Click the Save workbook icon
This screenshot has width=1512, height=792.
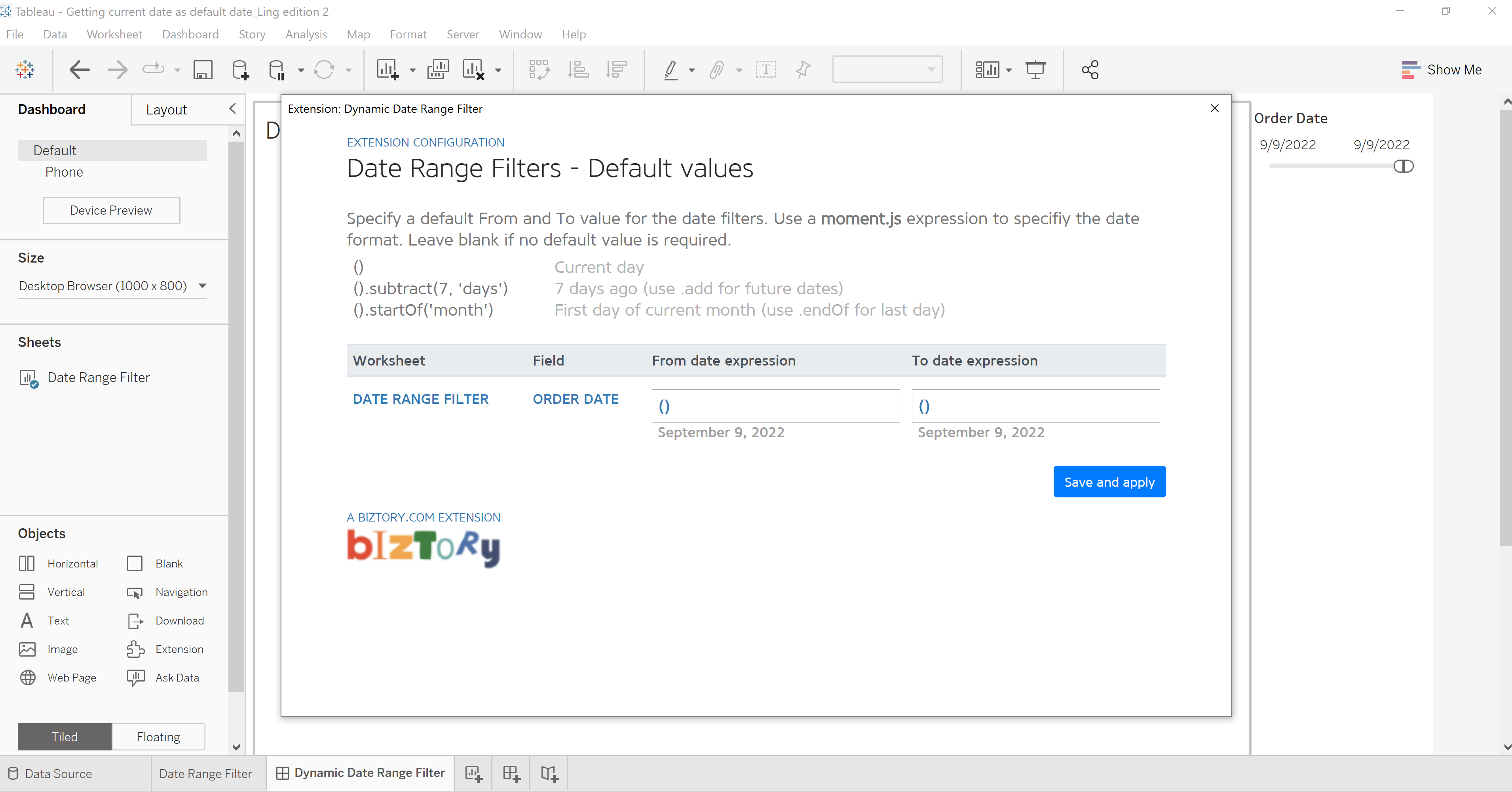(x=203, y=70)
